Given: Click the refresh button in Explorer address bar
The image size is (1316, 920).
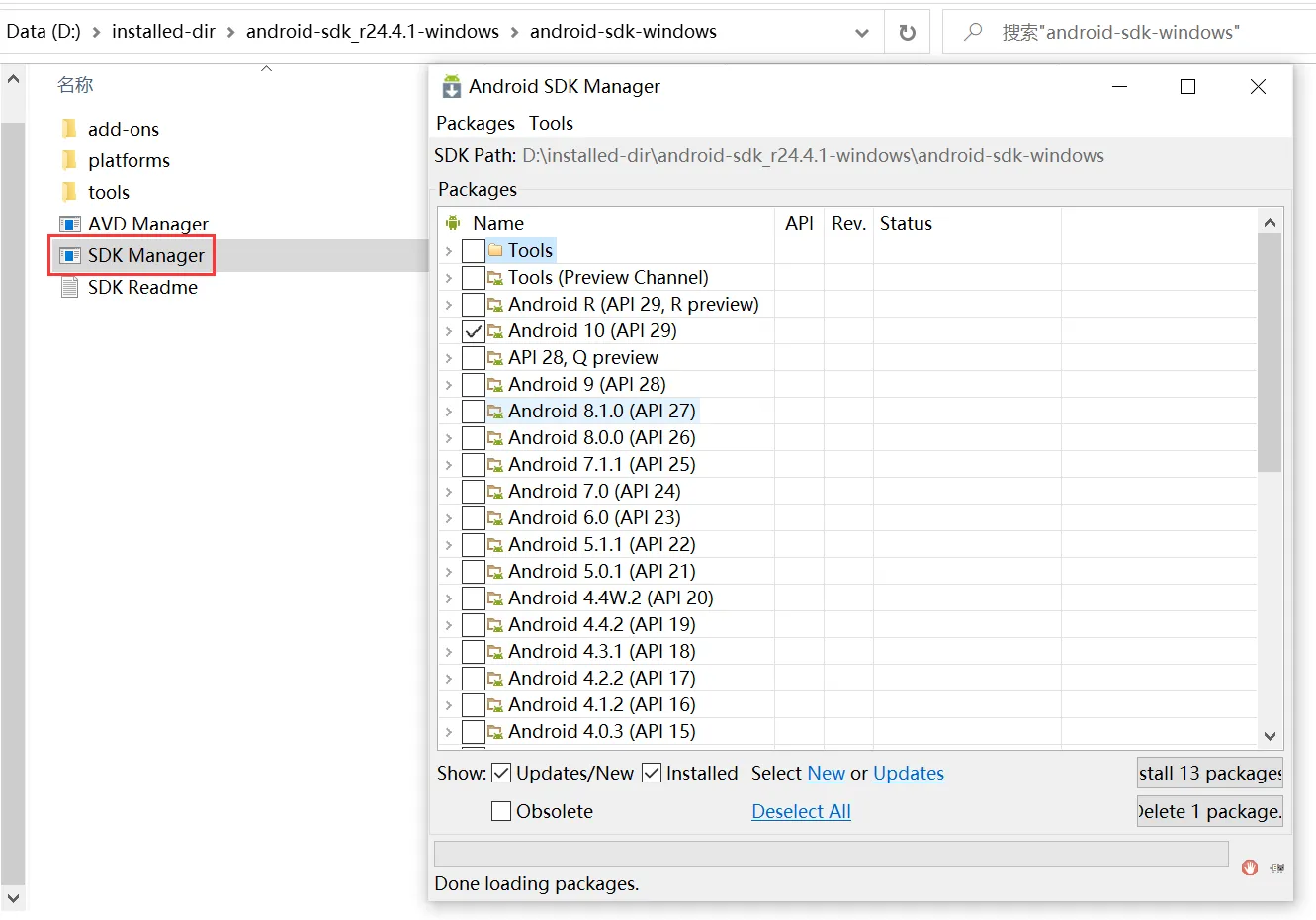Looking at the screenshot, I should pos(907,33).
